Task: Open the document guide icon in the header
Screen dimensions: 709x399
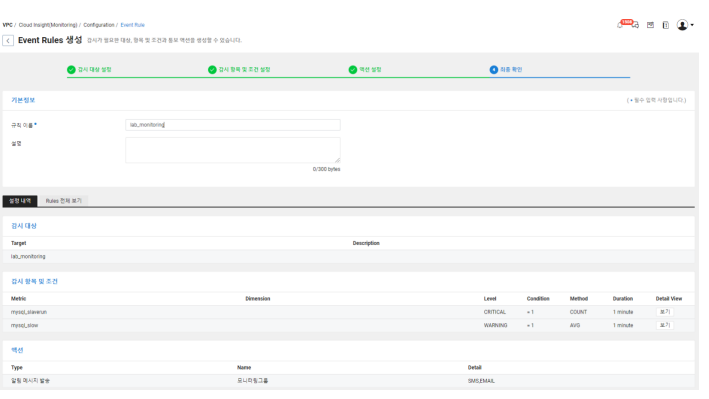Action: 666,25
